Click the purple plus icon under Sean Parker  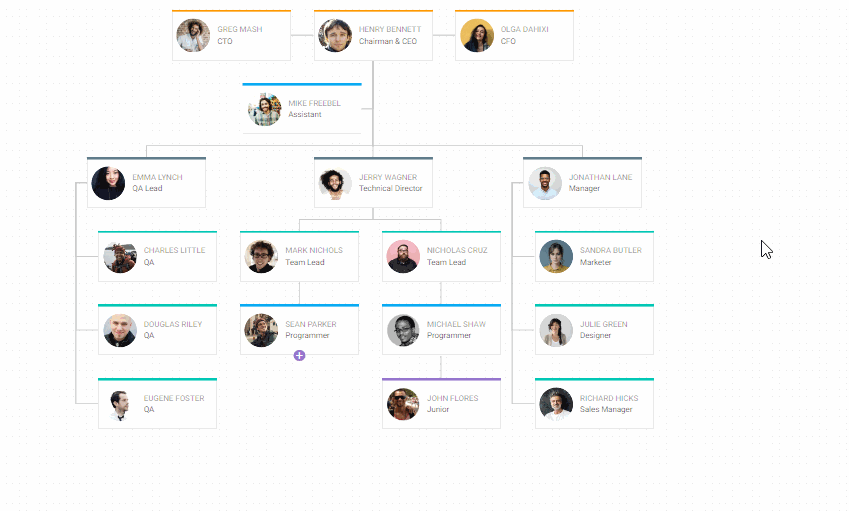point(299,355)
